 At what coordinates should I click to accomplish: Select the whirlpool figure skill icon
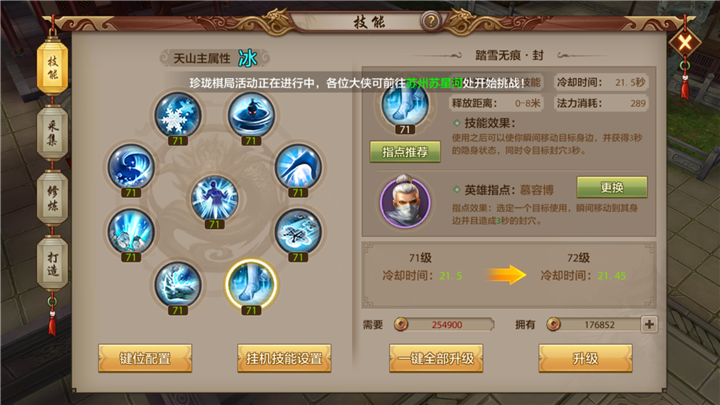point(251,116)
